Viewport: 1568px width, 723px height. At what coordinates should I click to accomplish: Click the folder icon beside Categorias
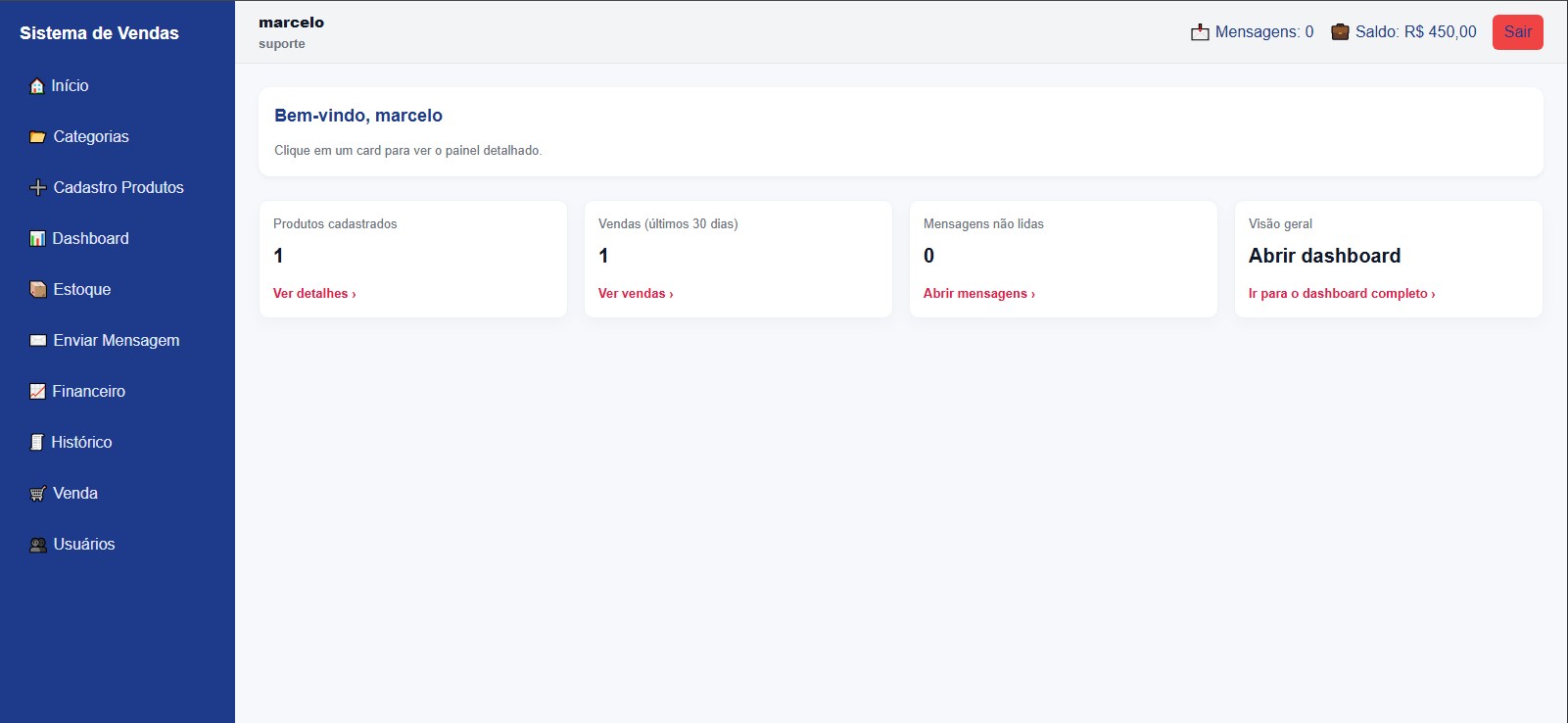(37, 137)
